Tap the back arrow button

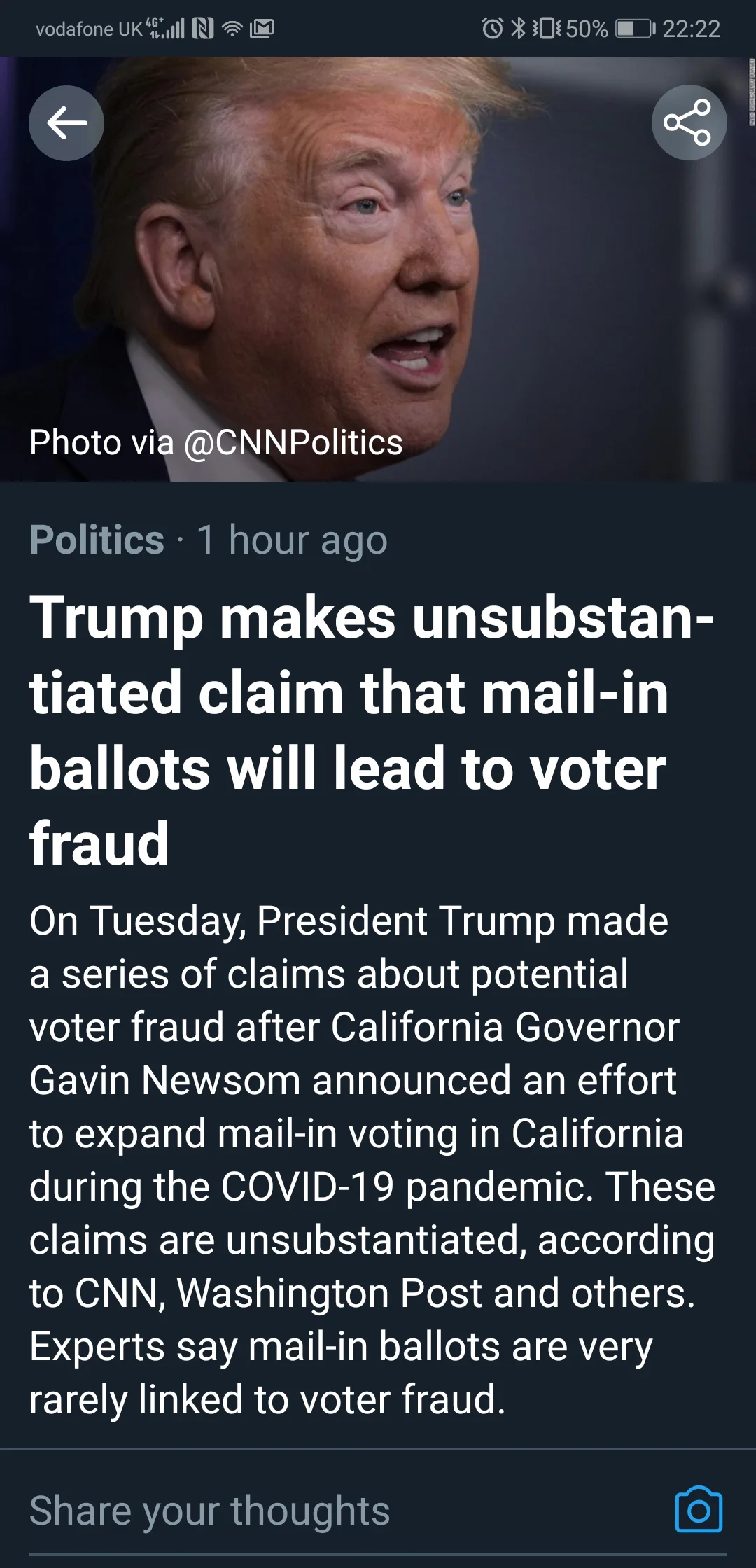66,123
